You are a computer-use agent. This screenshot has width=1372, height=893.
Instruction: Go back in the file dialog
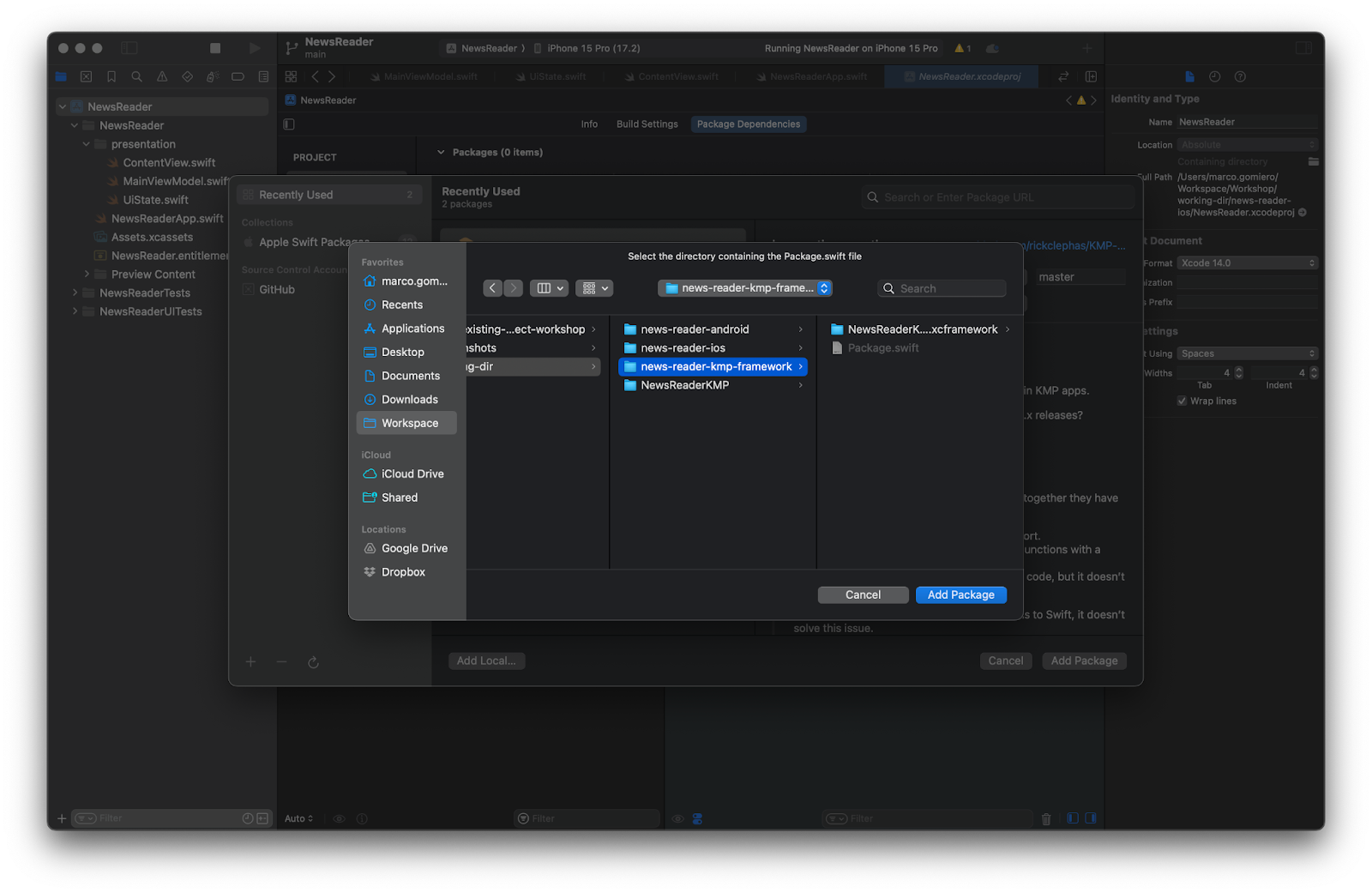pyautogui.click(x=492, y=288)
